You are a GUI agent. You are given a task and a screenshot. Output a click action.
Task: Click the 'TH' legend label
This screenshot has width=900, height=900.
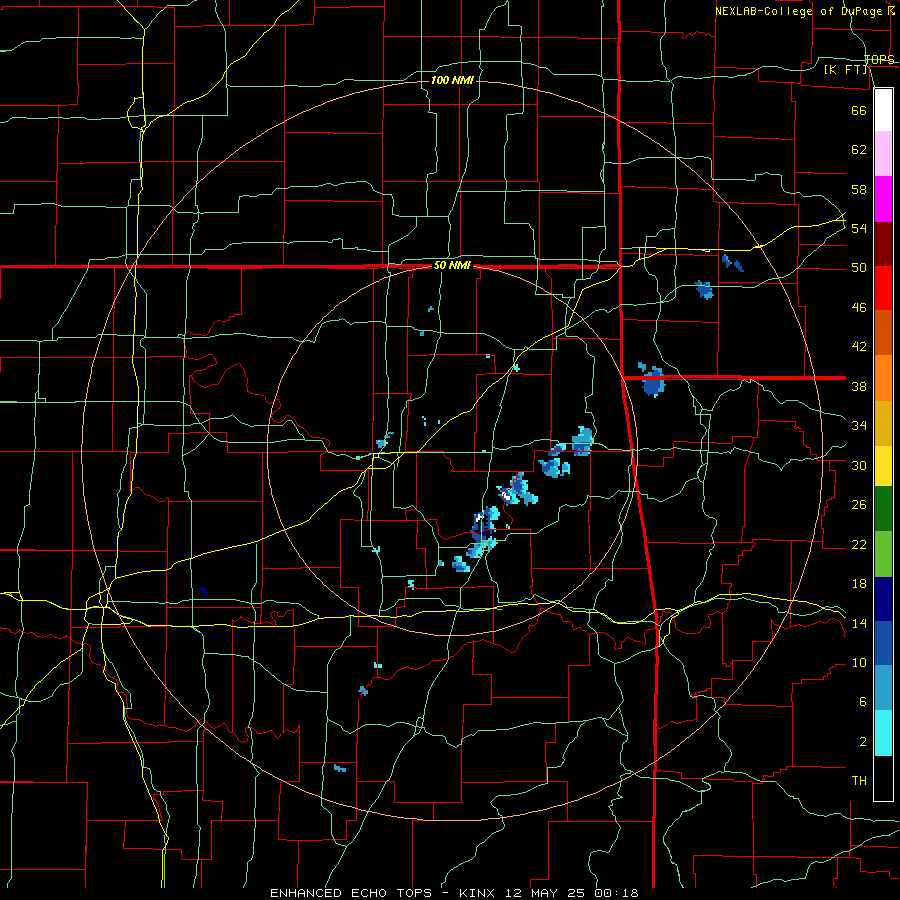859,781
